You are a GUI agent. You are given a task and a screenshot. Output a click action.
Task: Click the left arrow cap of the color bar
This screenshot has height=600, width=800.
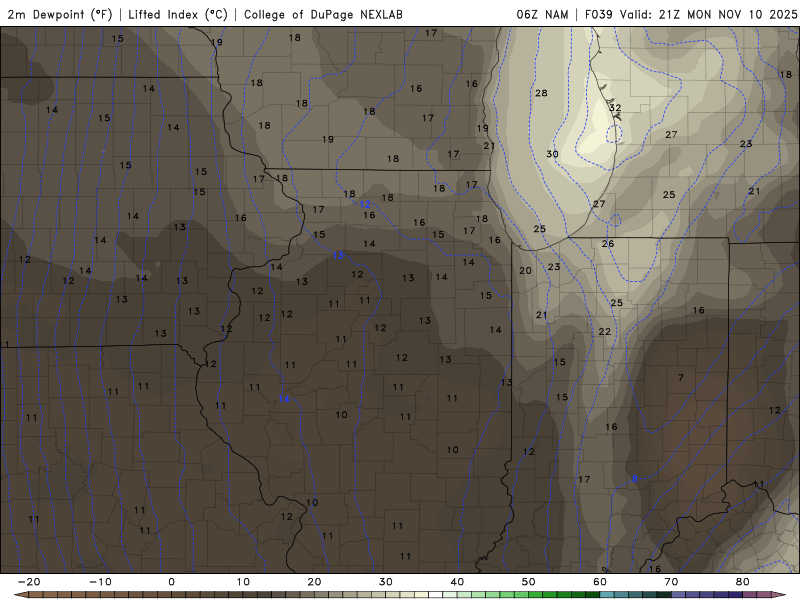20,595
